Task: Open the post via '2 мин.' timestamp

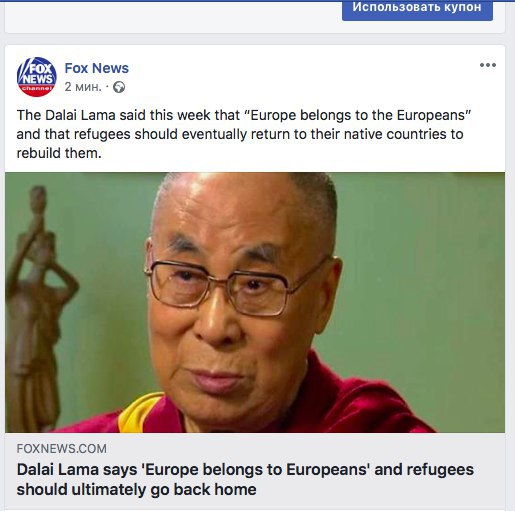Action: coord(83,87)
